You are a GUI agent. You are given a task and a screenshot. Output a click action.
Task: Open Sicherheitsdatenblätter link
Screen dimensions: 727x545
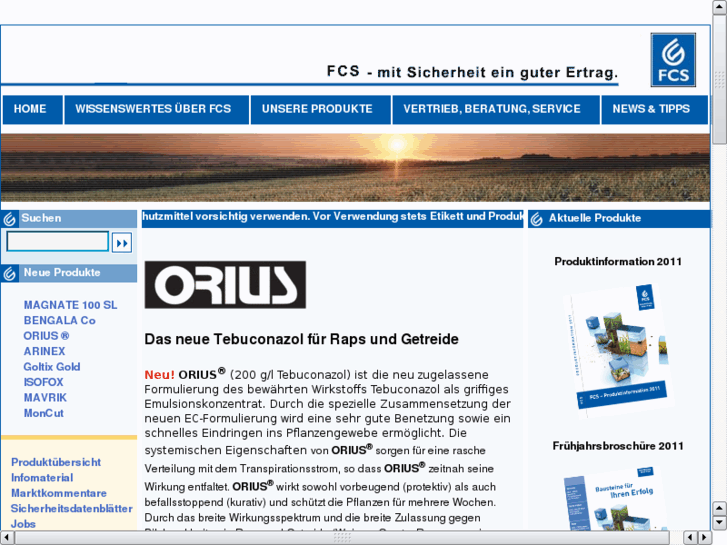tap(72, 508)
